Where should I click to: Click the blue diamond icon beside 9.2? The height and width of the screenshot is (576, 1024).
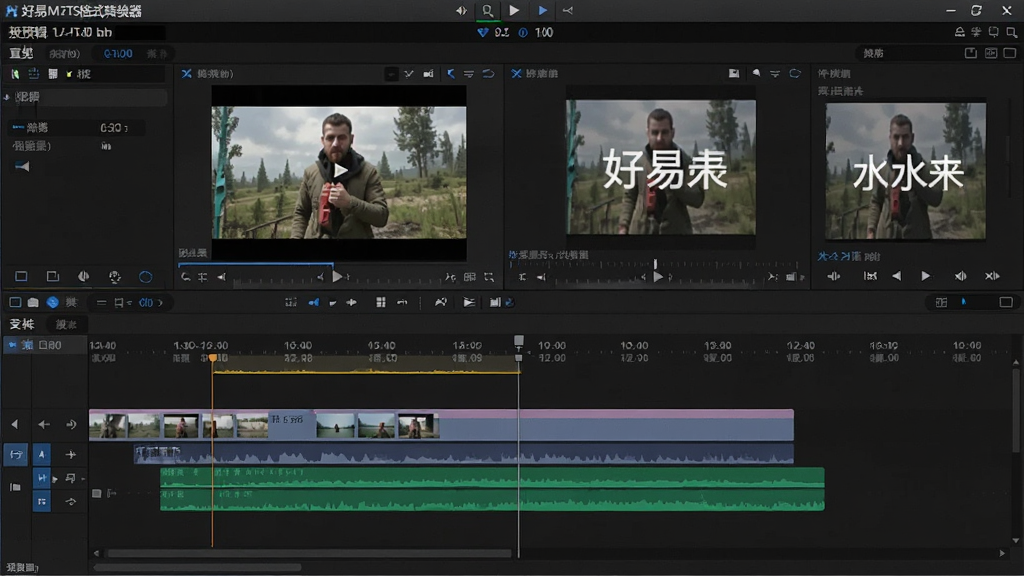click(x=483, y=33)
